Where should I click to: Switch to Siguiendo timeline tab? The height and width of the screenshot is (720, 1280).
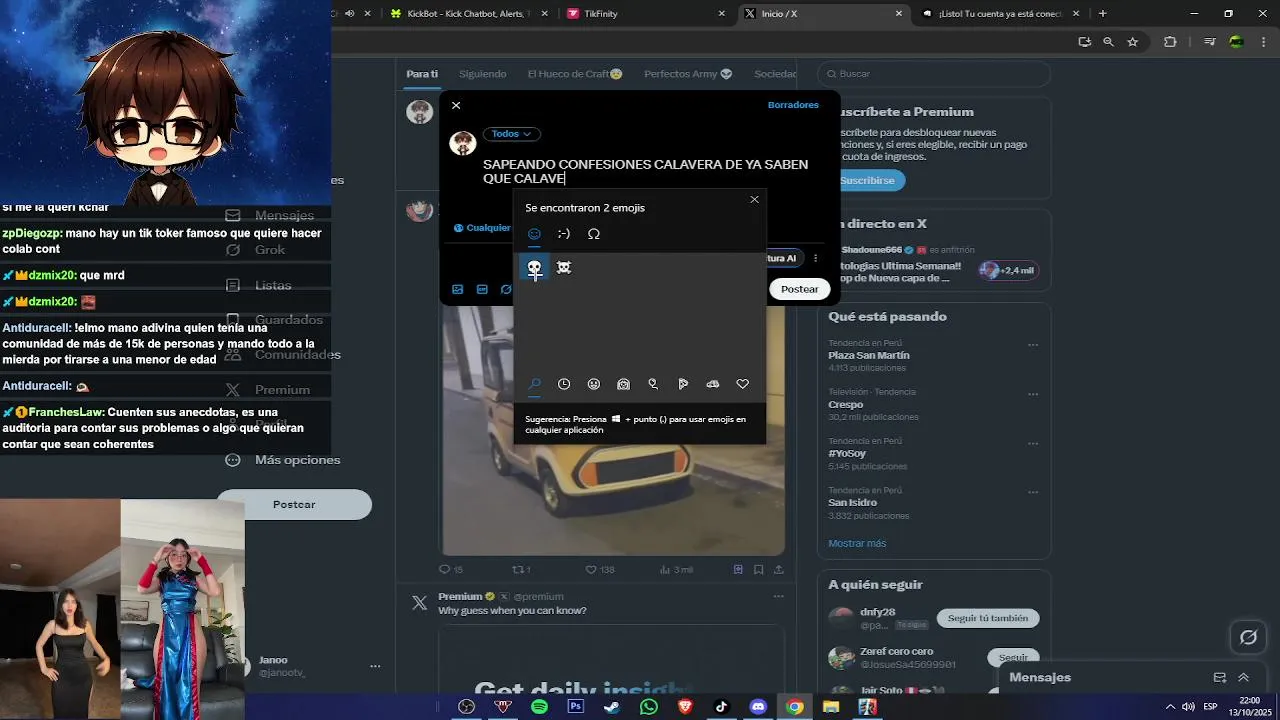point(483,74)
